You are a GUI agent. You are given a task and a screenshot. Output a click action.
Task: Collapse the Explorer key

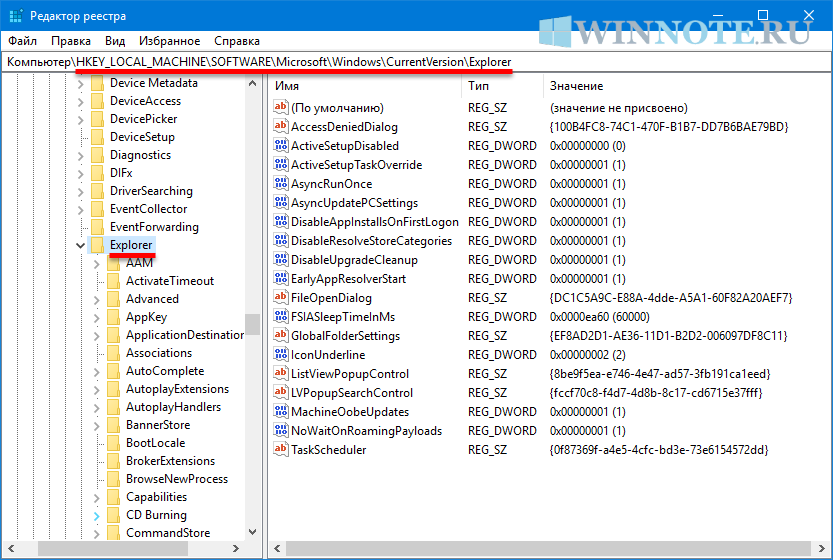[80, 245]
